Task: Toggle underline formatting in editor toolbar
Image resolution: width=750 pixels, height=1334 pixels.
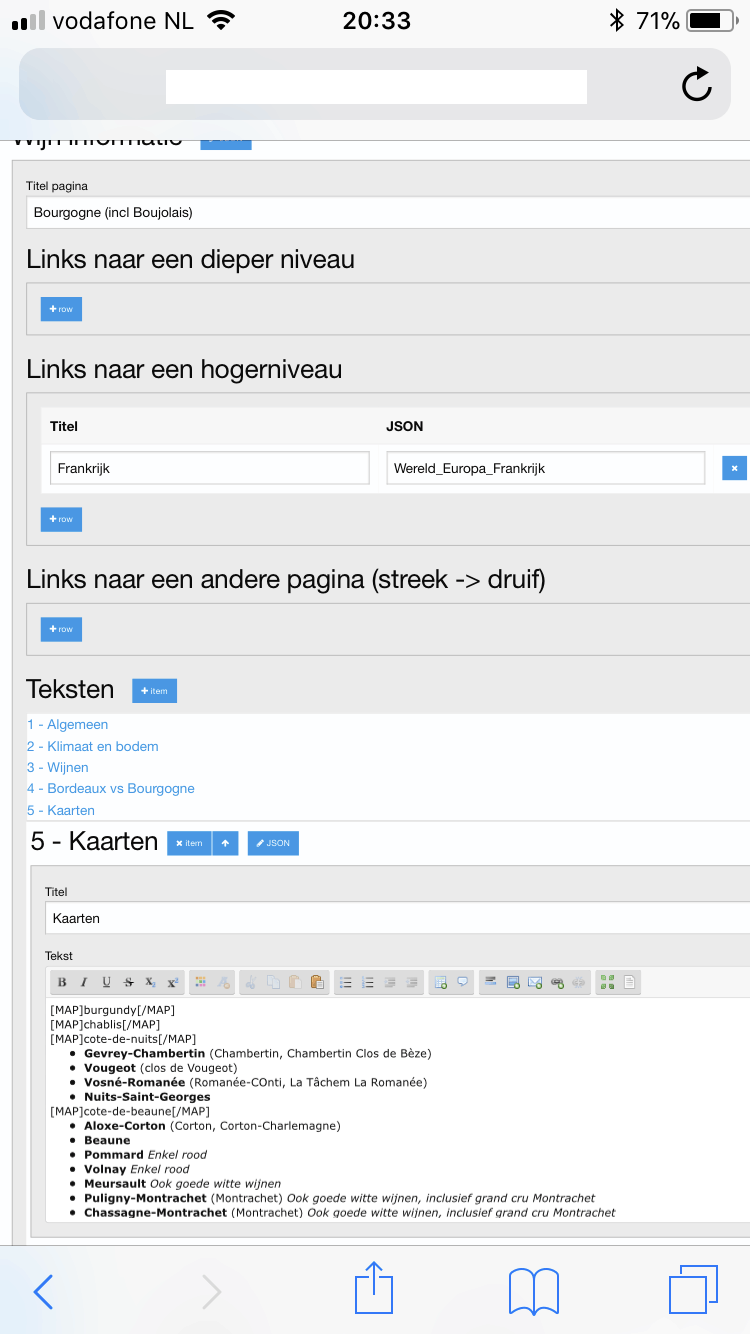Action: [x=106, y=982]
